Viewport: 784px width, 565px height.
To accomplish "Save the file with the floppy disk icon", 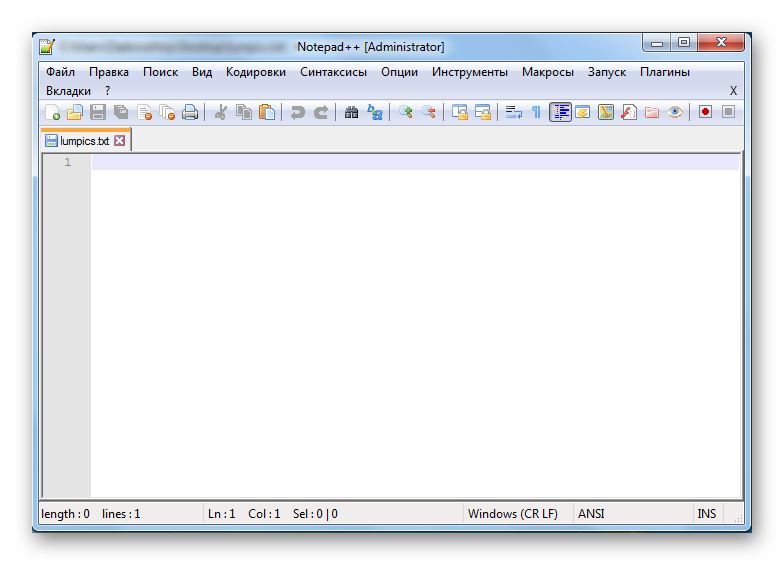I will tap(98, 112).
